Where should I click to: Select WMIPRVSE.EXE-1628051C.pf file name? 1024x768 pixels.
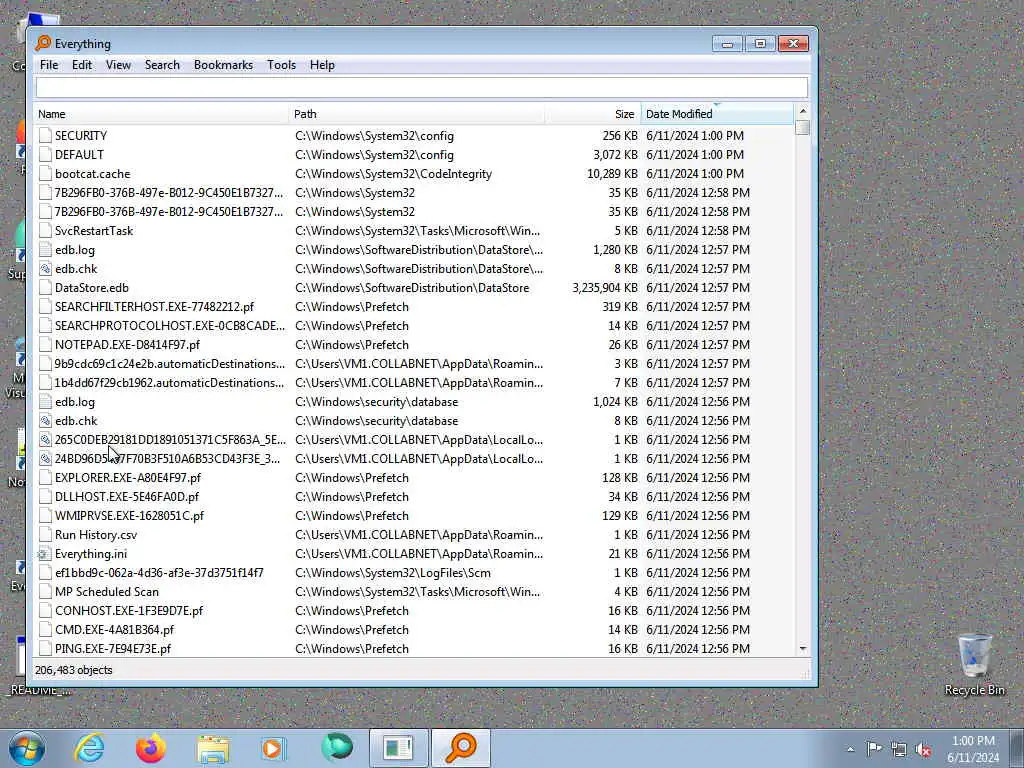point(129,515)
